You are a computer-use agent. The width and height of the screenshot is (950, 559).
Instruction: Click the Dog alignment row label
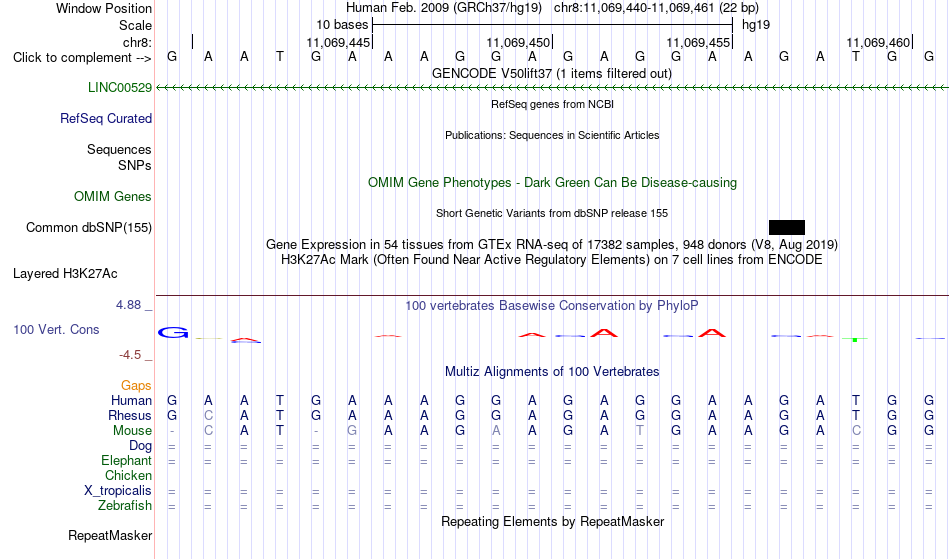(140, 446)
